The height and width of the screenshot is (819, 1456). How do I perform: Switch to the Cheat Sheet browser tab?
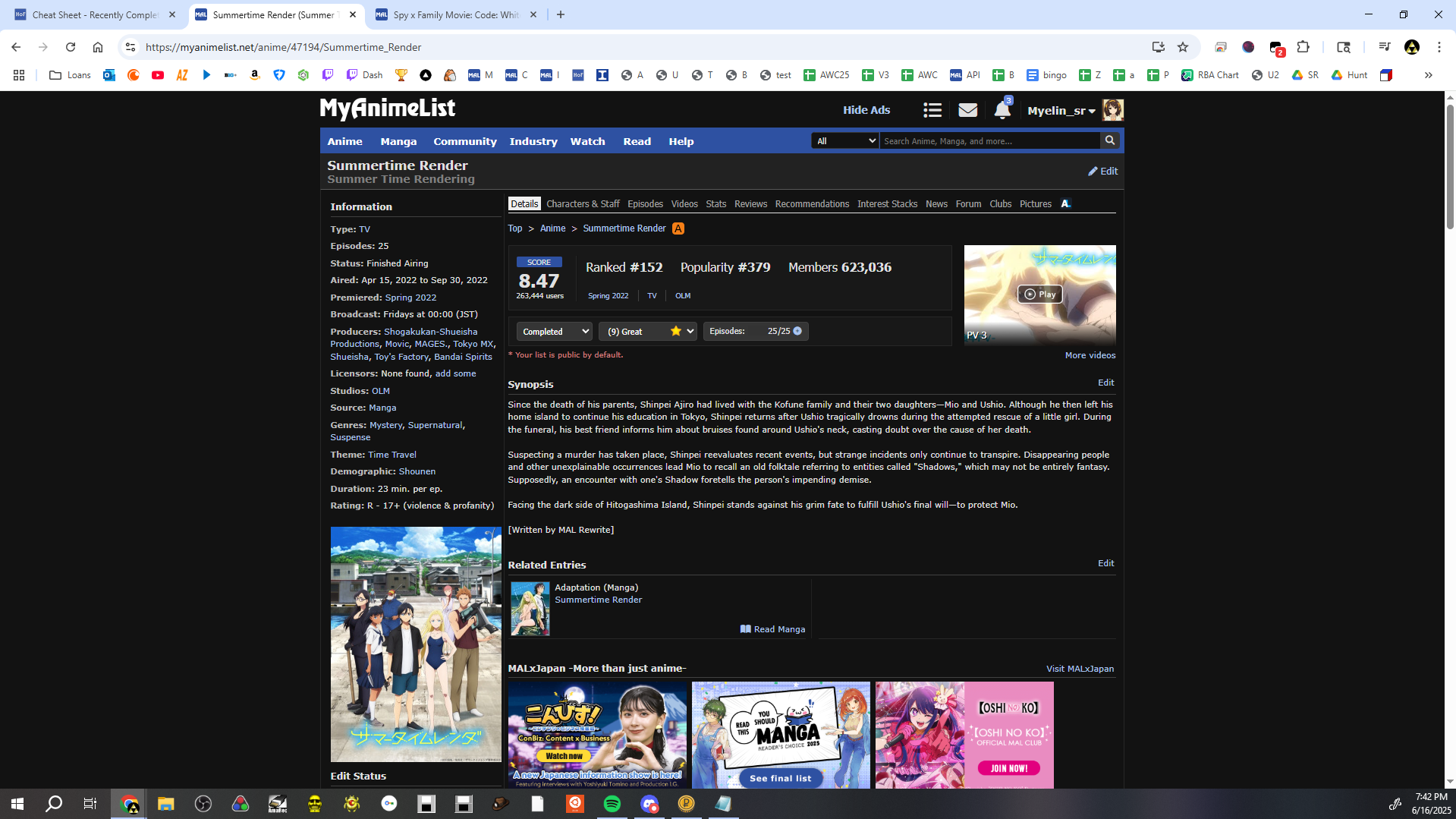95,15
